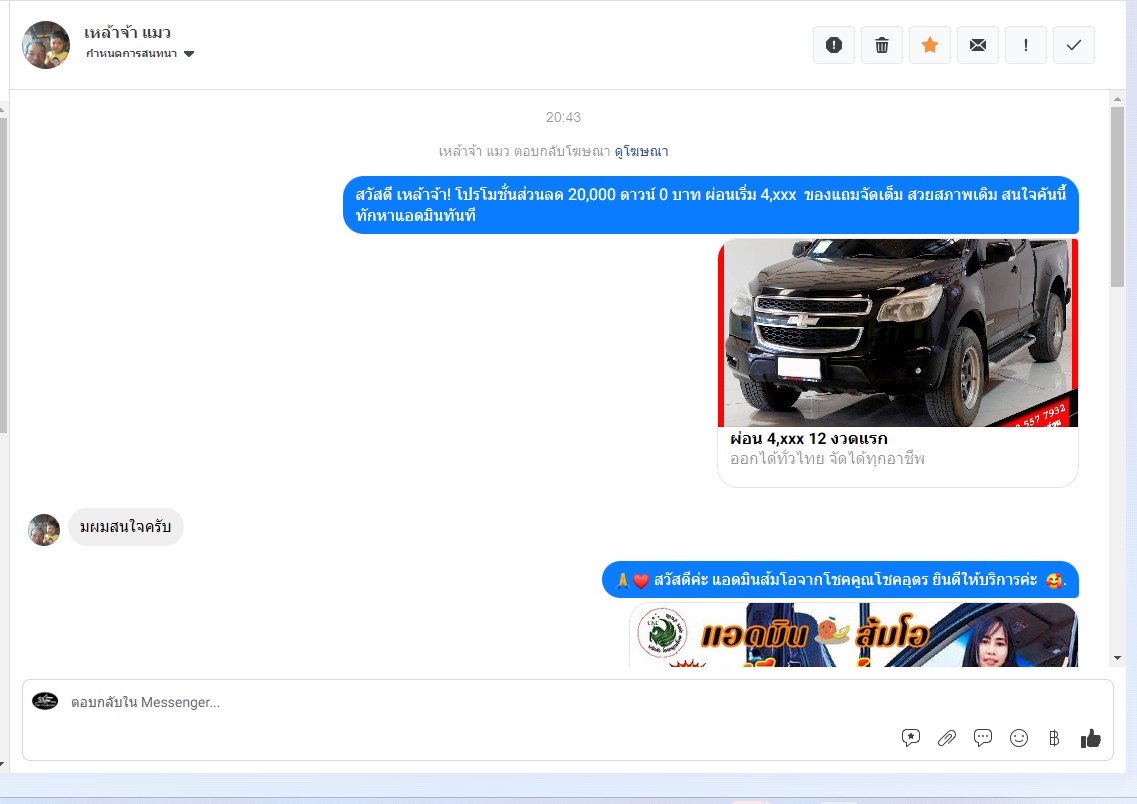The width and height of the screenshot is (1137, 804).
Task: Click the conversation scrollbar thumb
Action: click(x=1117, y=197)
